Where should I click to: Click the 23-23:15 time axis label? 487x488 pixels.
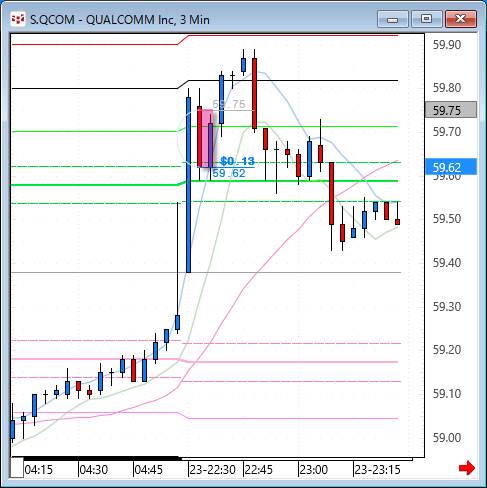[x=377, y=470]
